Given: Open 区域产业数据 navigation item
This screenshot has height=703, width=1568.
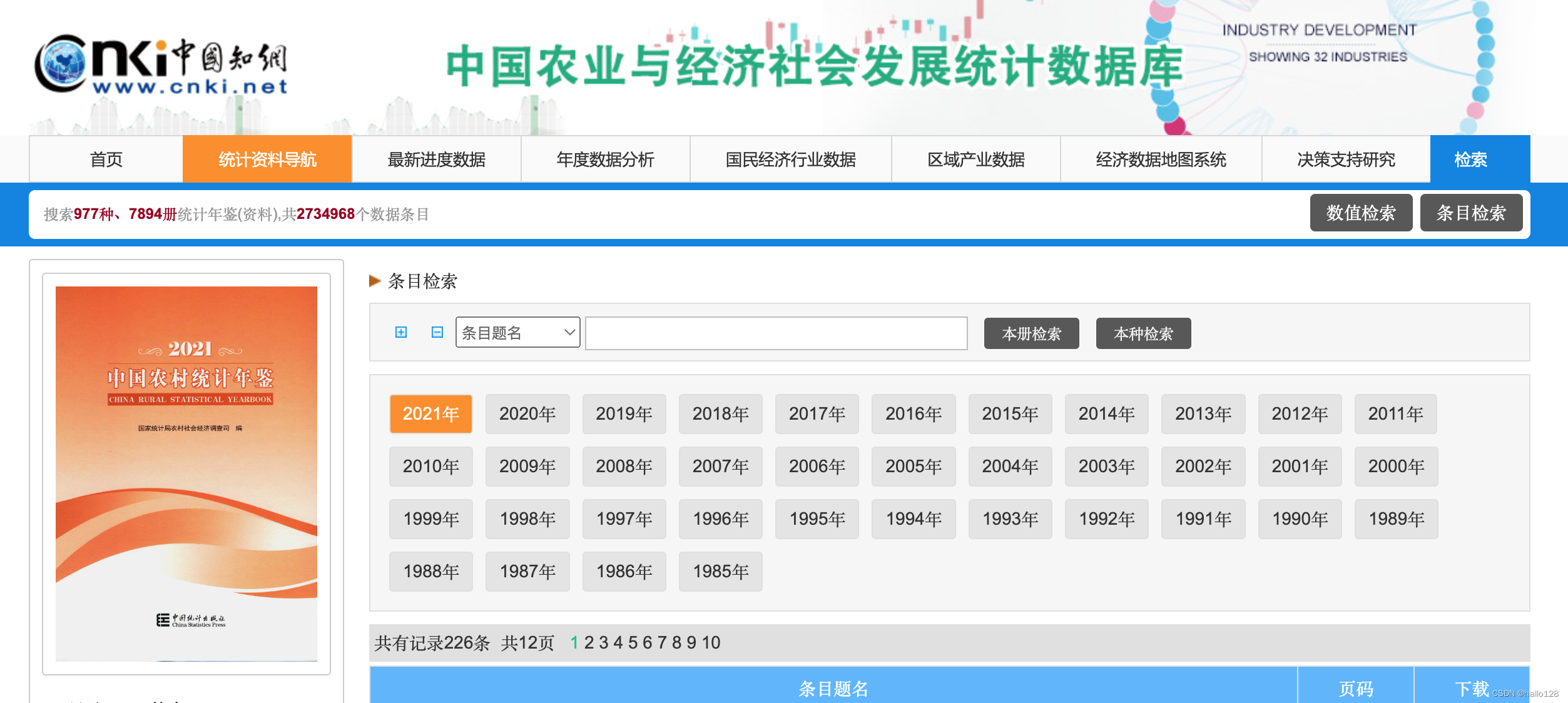Looking at the screenshot, I should tap(975, 159).
